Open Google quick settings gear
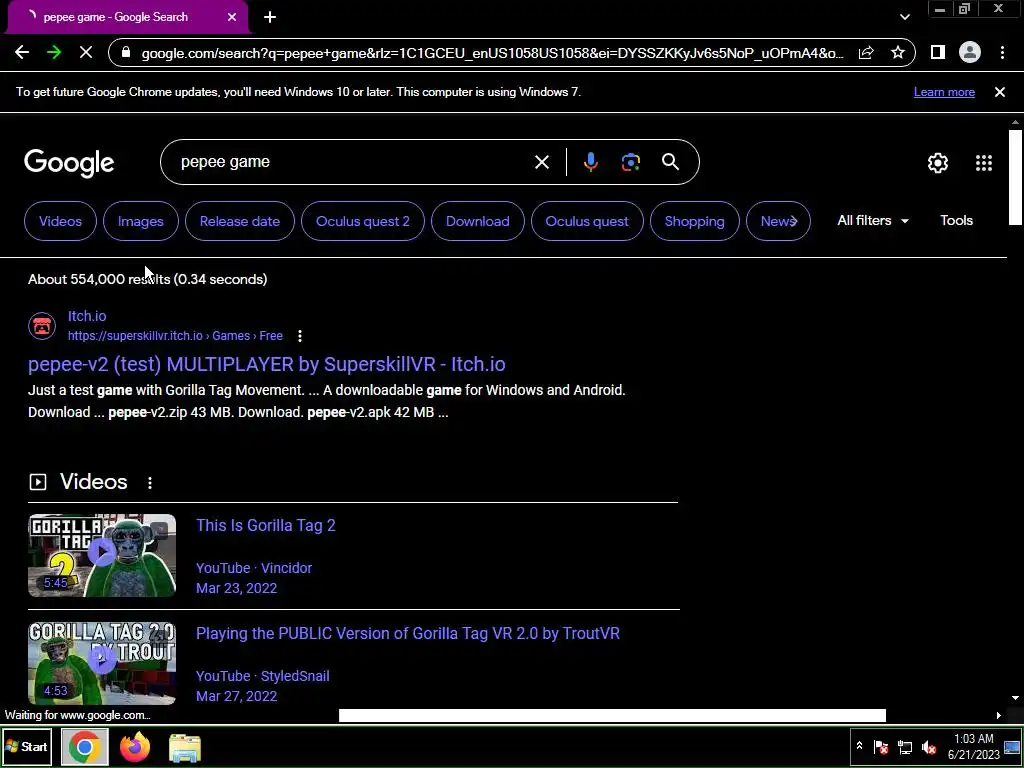 [938, 163]
